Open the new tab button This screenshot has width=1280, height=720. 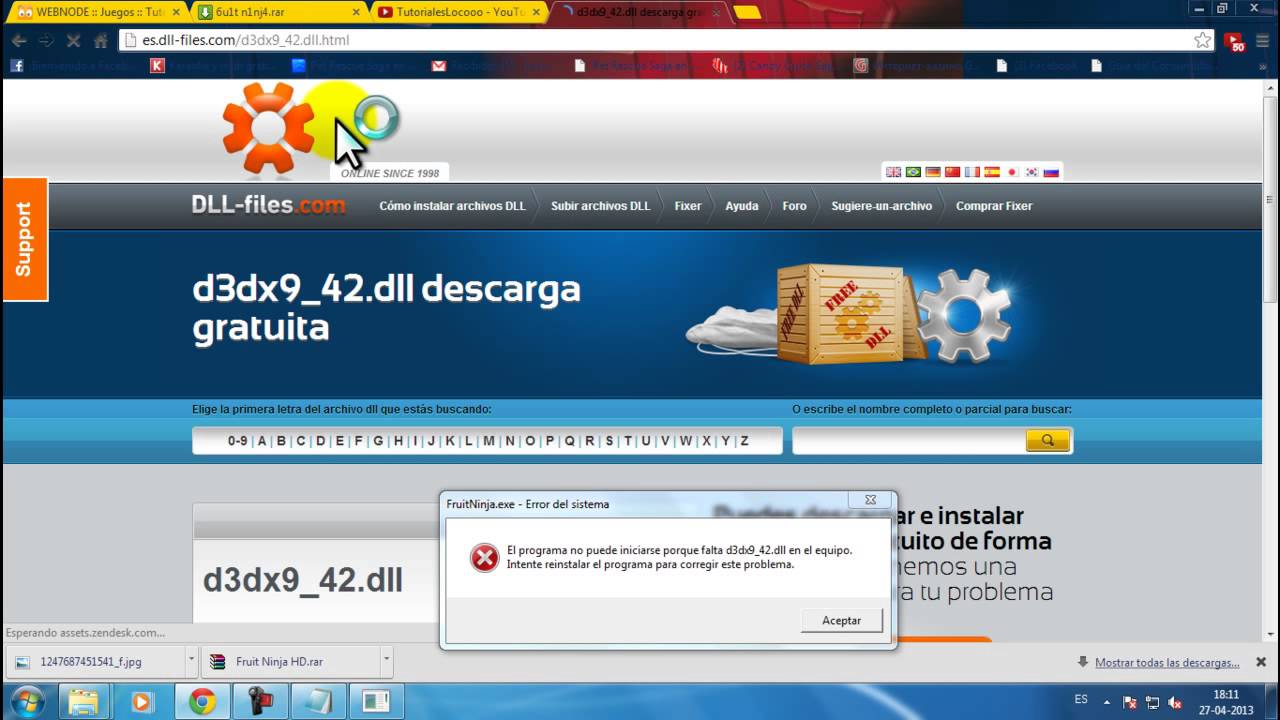click(x=747, y=12)
